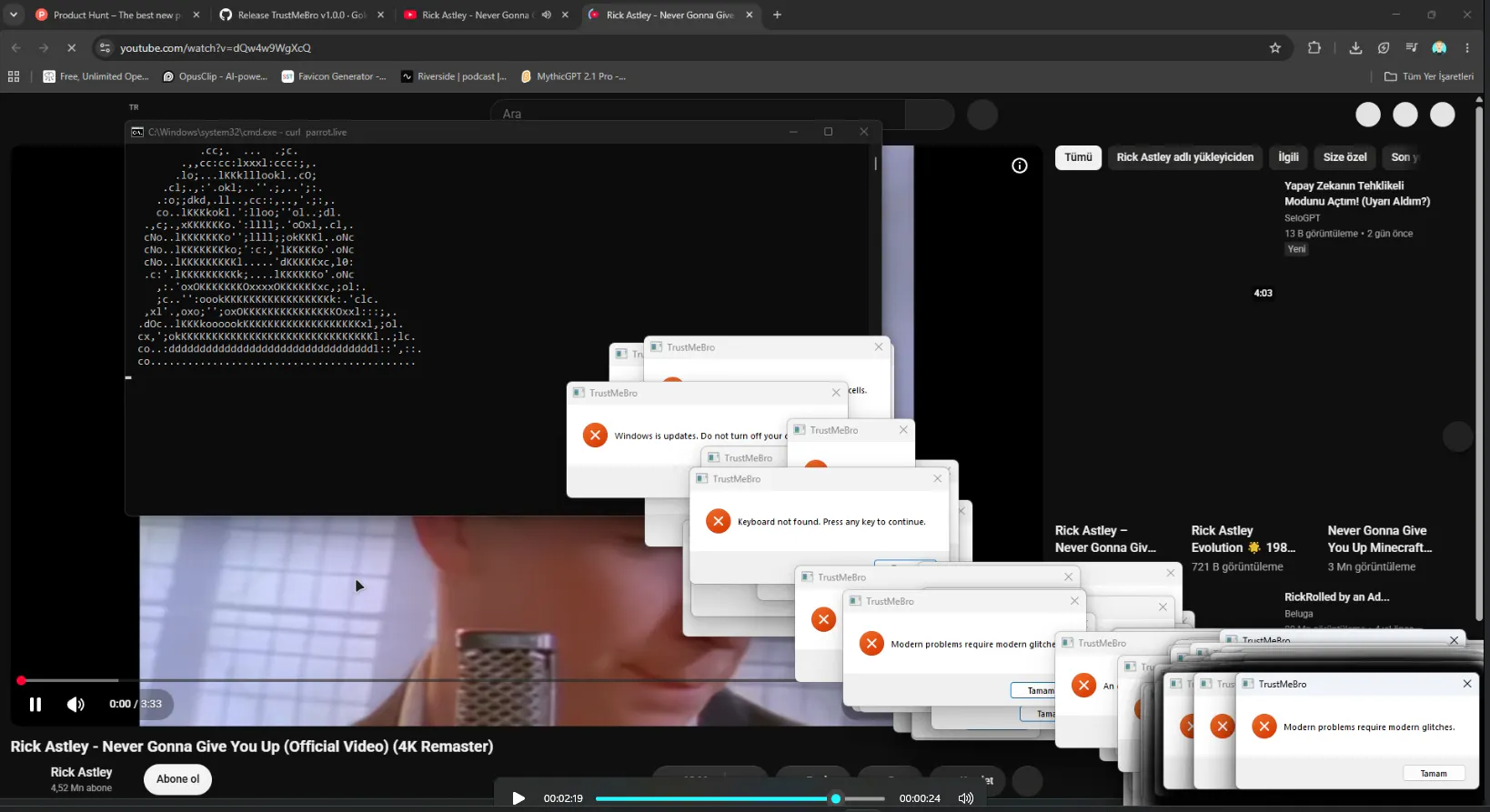Open the Favicon Generator bookmark

(334, 76)
